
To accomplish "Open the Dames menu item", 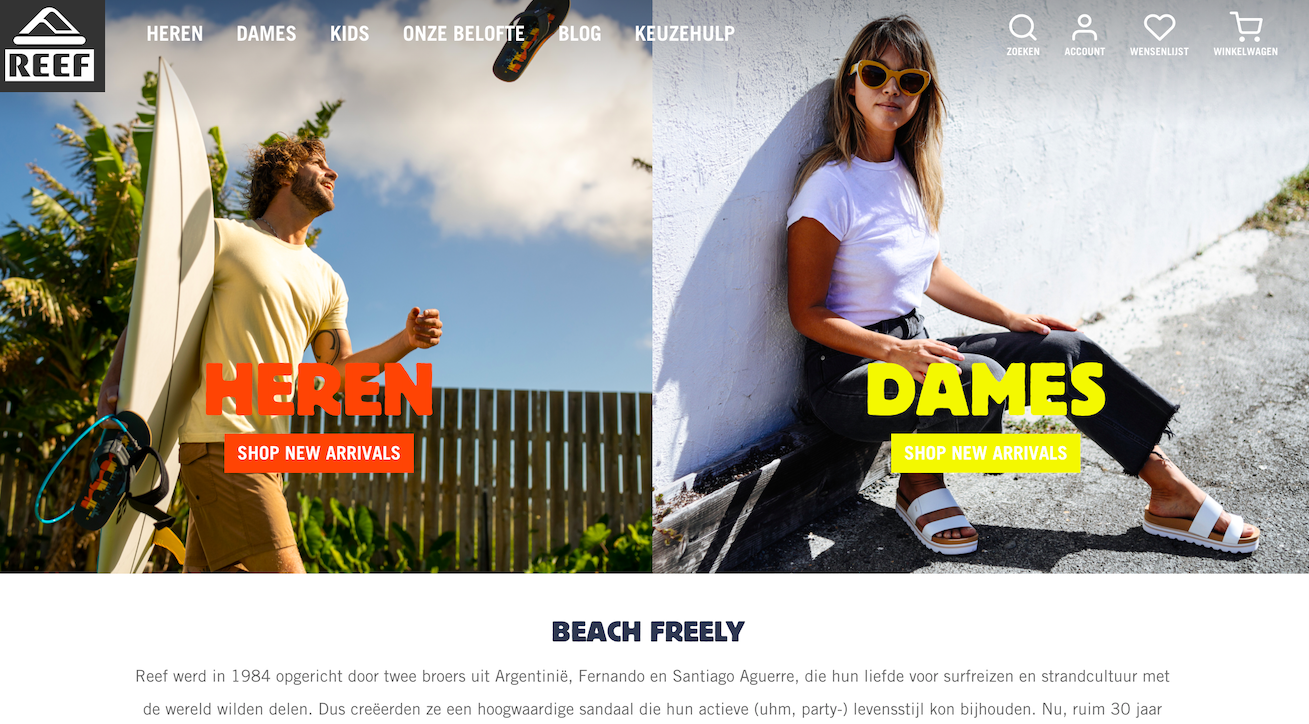I will coord(266,33).
